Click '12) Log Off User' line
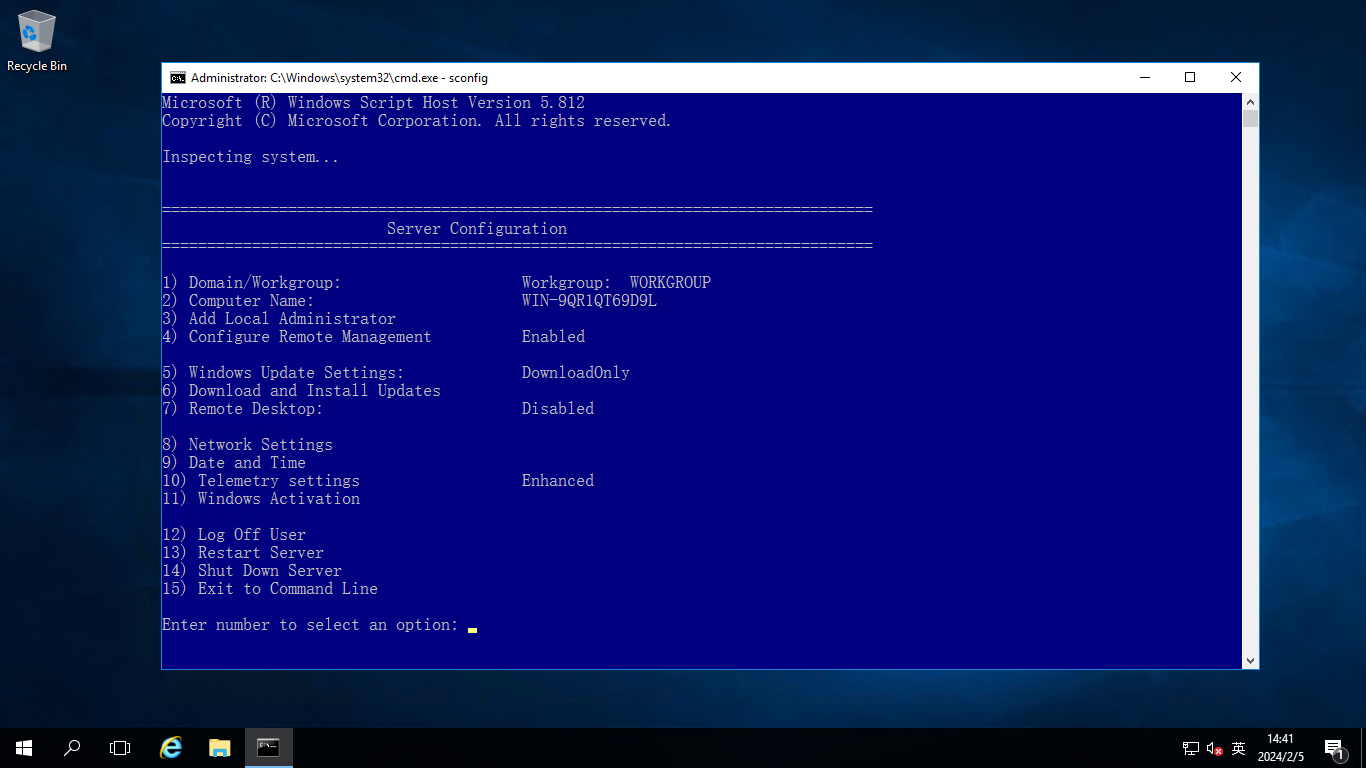The width and height of the screenshot is (1366, 768). 234,535
